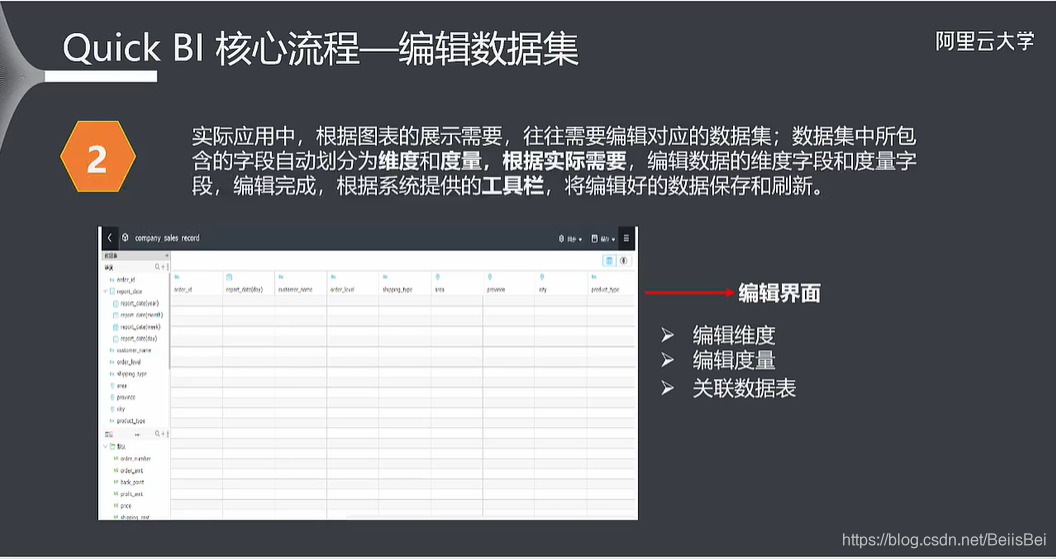Select report_date(month) in the dimension tree
Image resolution: width=1056 pixels, height=559 pixels.
[141, 315]
